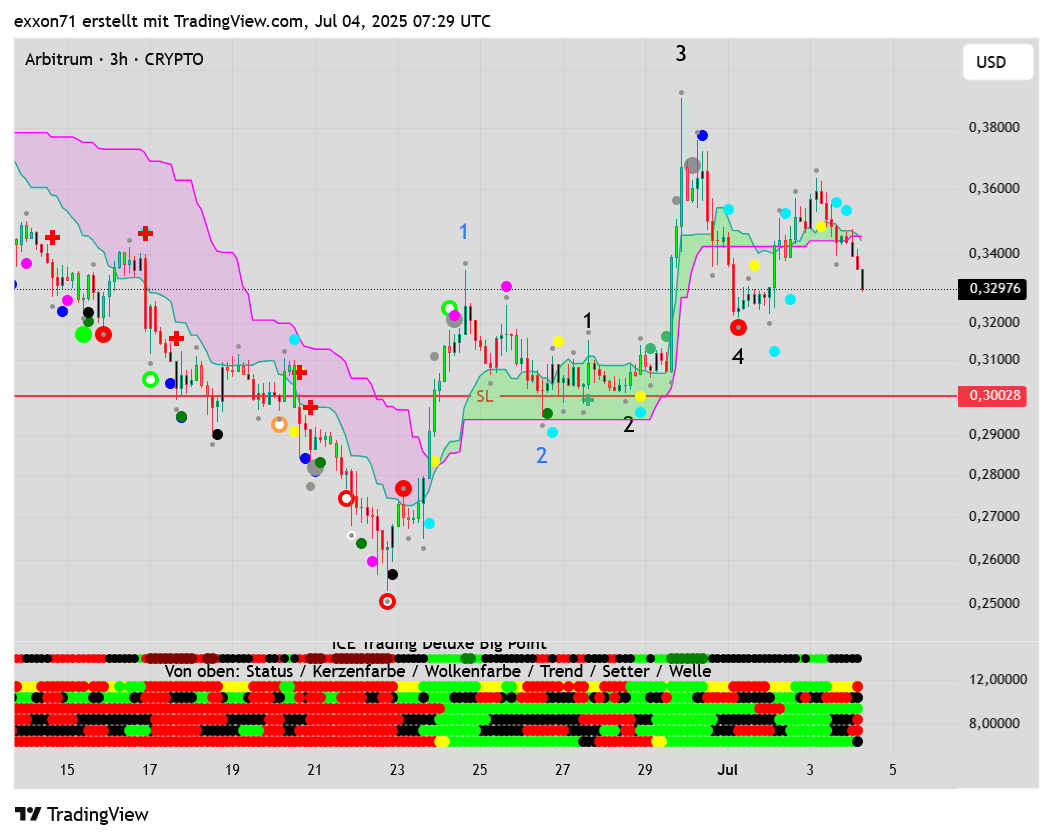Select the black wave label 4

point(738,357)
